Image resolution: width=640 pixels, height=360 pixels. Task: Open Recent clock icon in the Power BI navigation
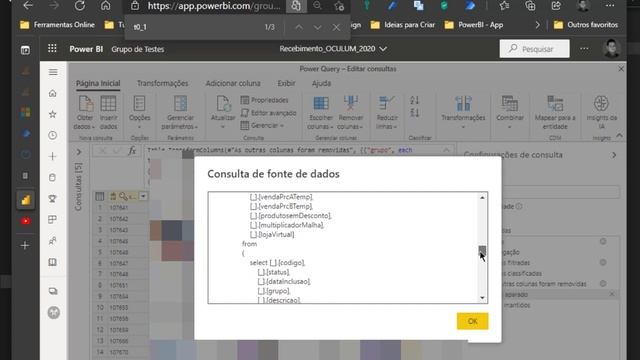(x=53, y=135)
